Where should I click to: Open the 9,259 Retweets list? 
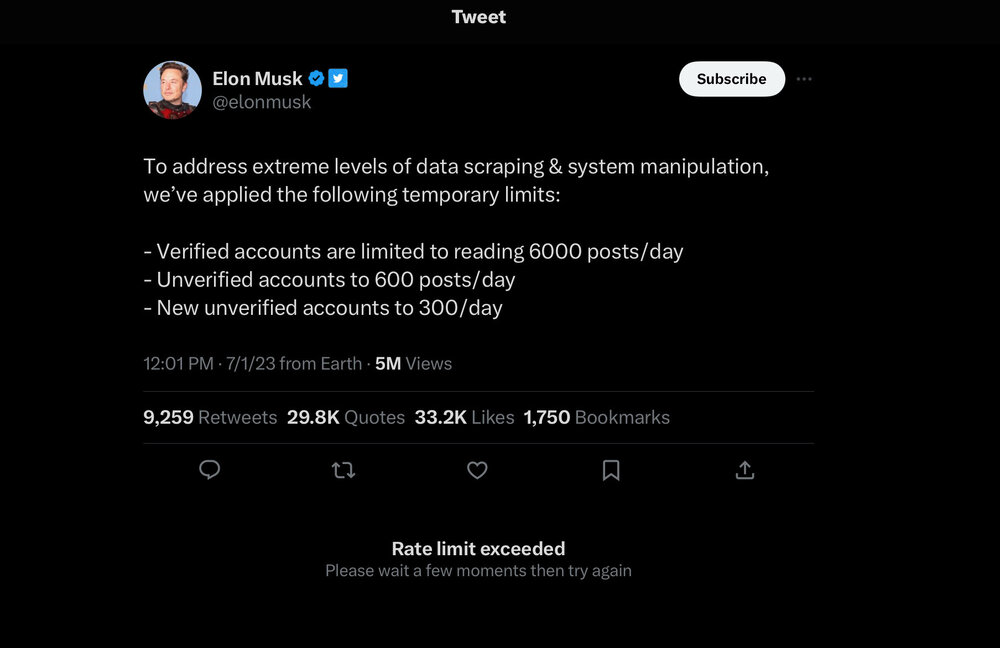click(210, 417)
